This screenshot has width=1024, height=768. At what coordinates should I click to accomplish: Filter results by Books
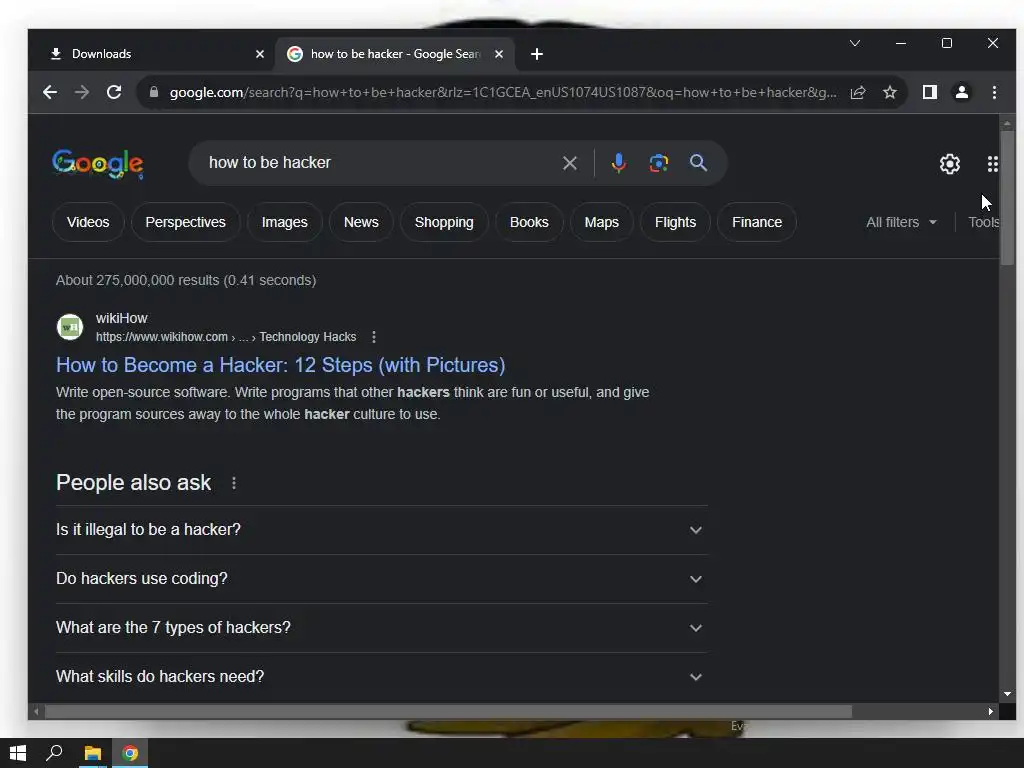pyautogui.click(x=529, y=223)
